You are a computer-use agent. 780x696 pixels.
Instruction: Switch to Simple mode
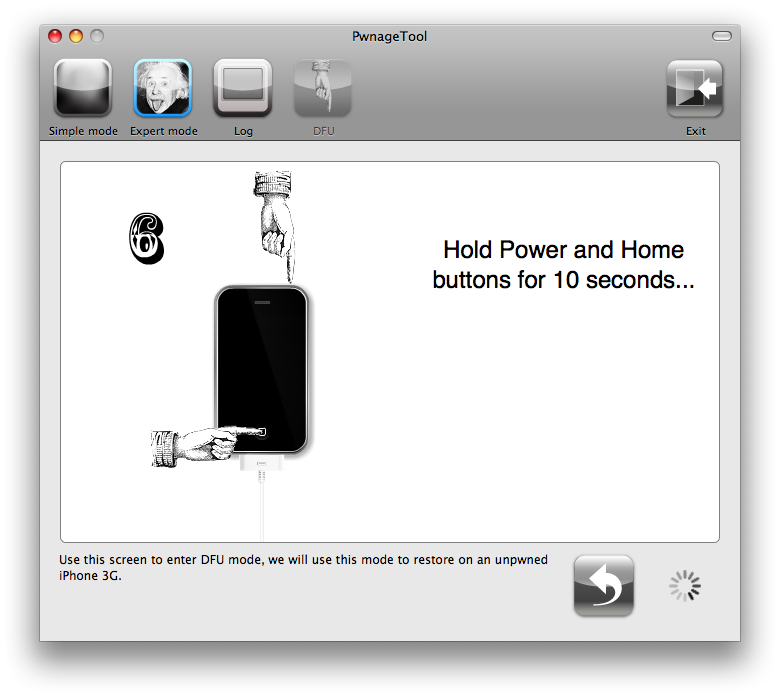click(x=83, y=90)
